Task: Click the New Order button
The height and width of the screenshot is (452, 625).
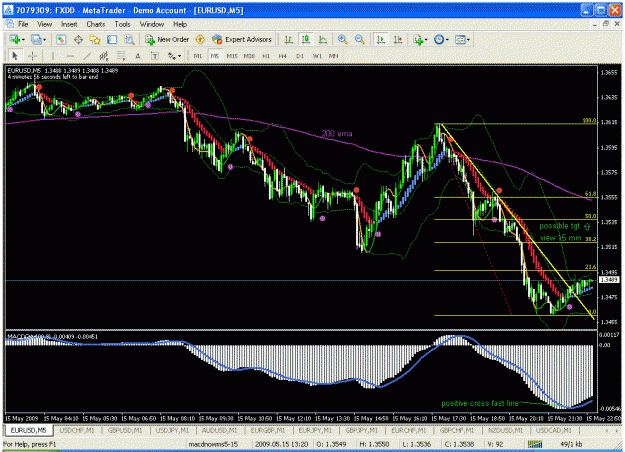Action: coord(167,39)
